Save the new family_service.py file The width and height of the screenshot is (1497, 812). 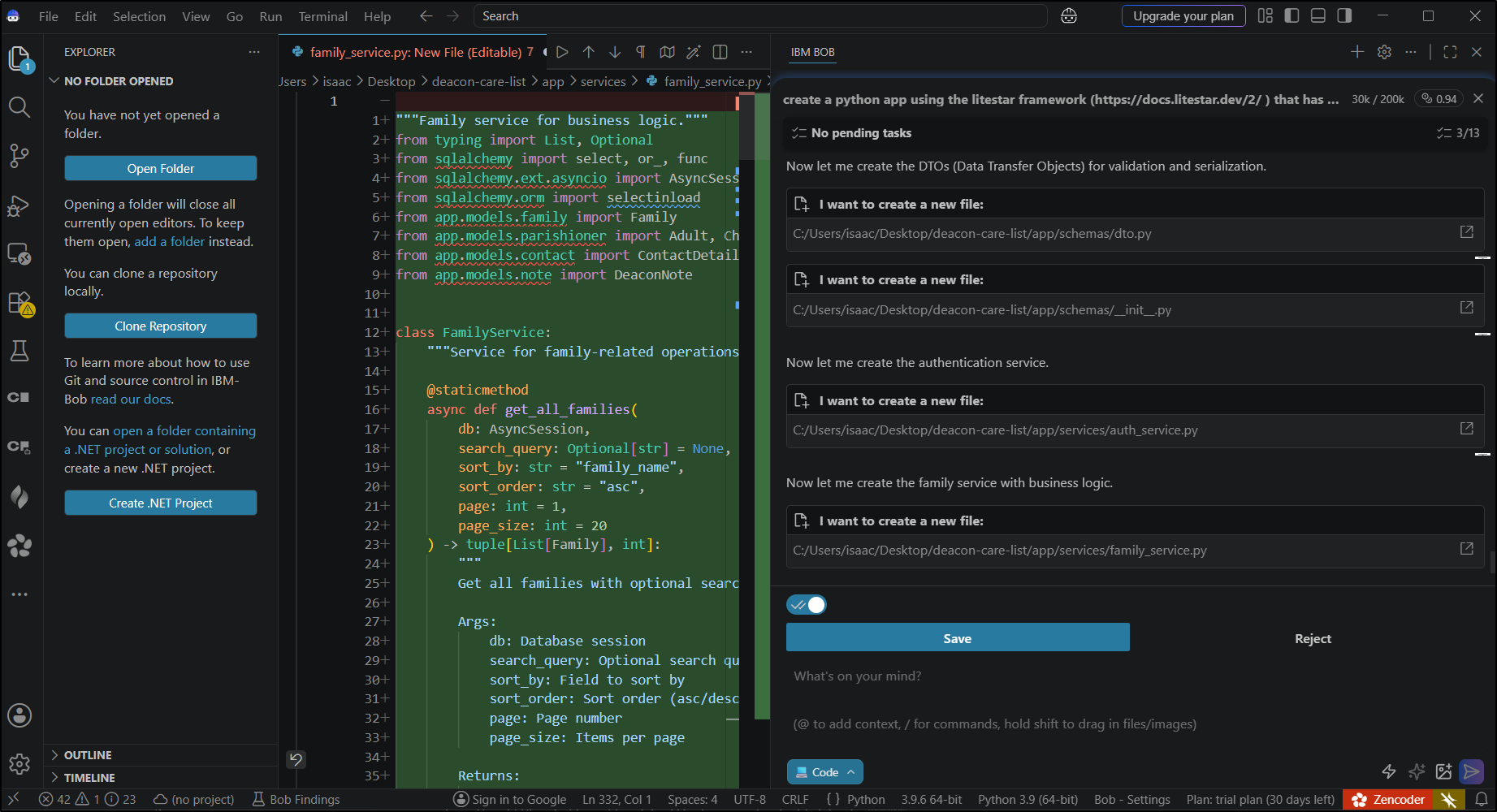point(958,638)
